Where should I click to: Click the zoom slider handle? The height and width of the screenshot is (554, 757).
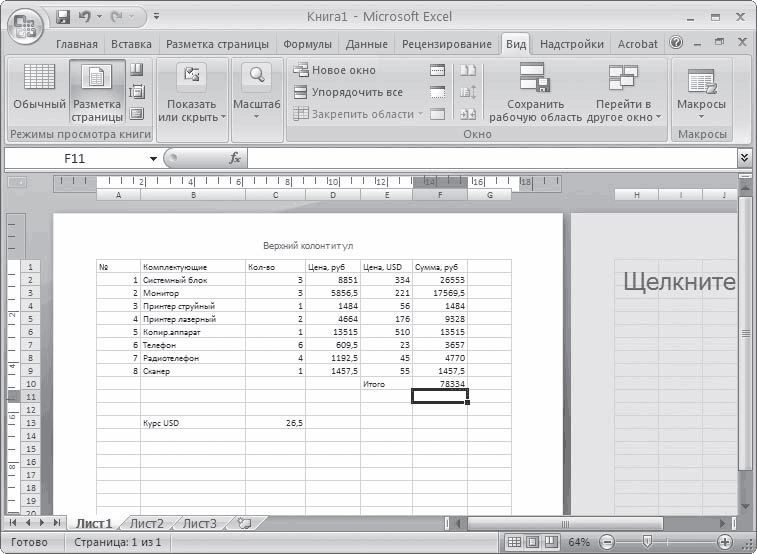point(648,541)
